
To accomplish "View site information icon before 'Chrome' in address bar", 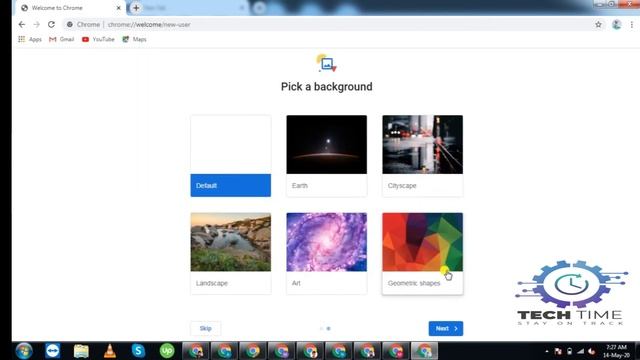I will (70, 24).
